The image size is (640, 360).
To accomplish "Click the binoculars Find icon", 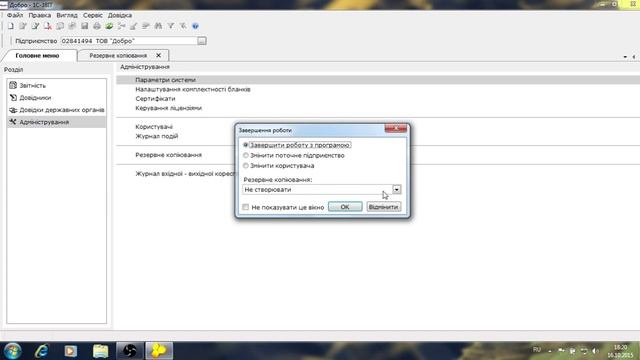I will pyautogui.click(x=158, y=26).
